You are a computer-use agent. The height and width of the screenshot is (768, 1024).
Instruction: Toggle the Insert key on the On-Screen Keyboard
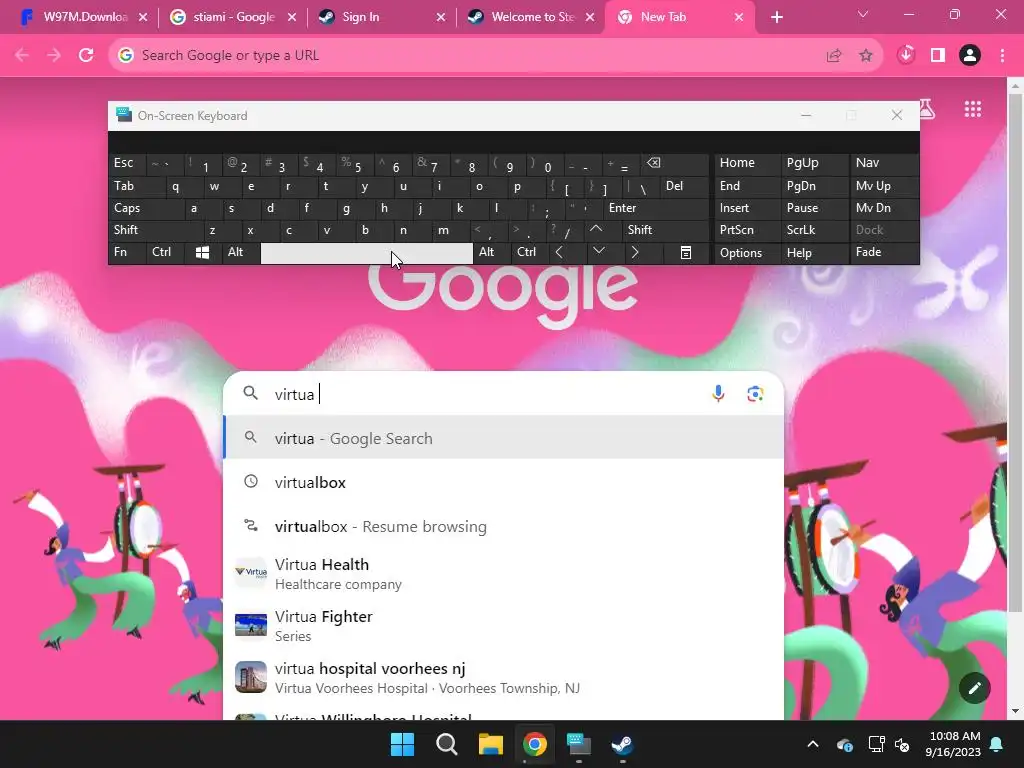[x=747, y=208]
